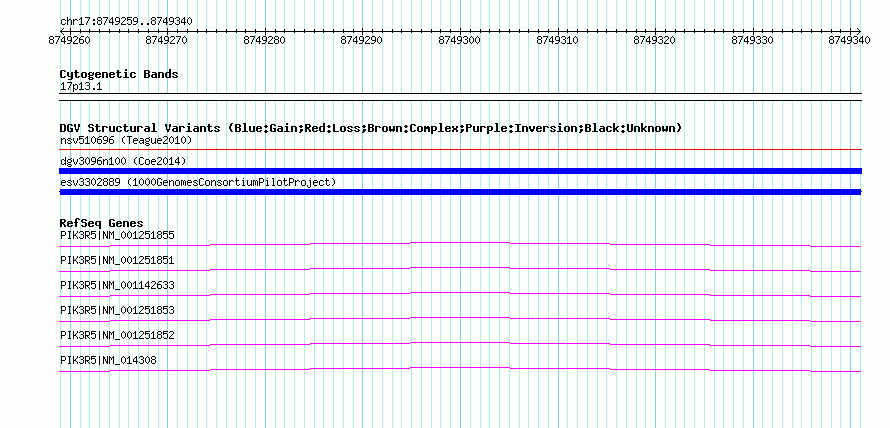This screenshot has width=890, height=428.
Task: Open transcript PIK3R5|NM_001251851
Action: point(117,261)
